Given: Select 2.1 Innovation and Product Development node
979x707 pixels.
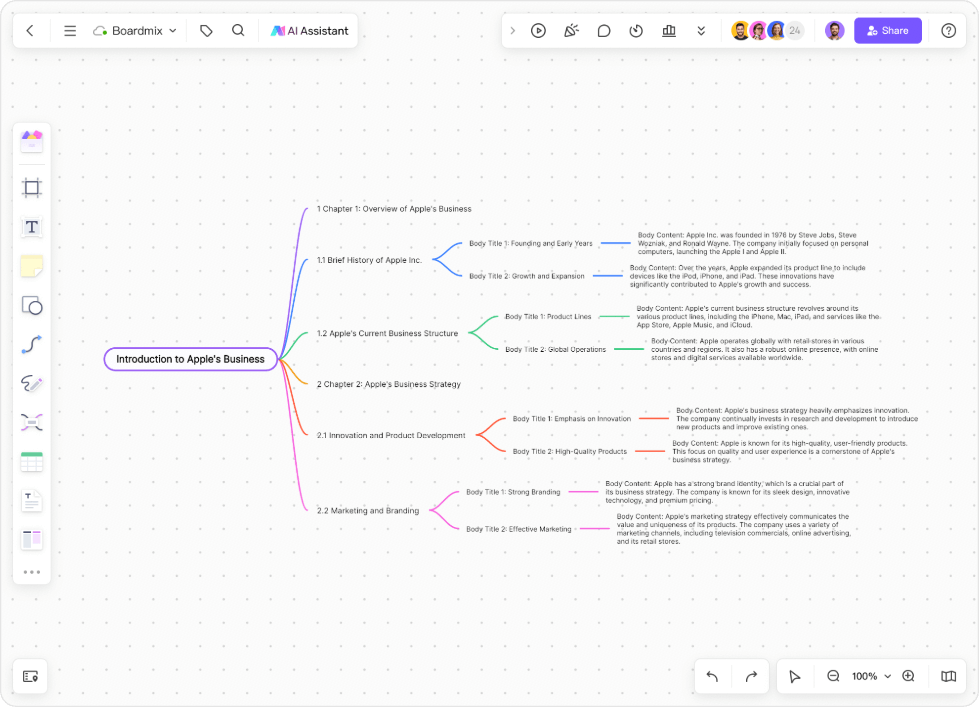Looking at the screenshot, I should point(391,435).
